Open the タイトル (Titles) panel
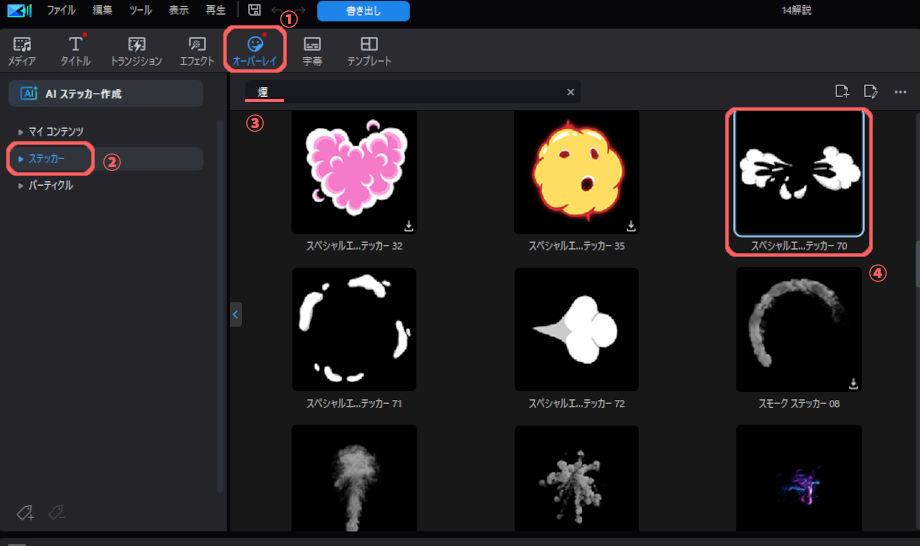Screen dimensions: 920x546 coord(75,51)
